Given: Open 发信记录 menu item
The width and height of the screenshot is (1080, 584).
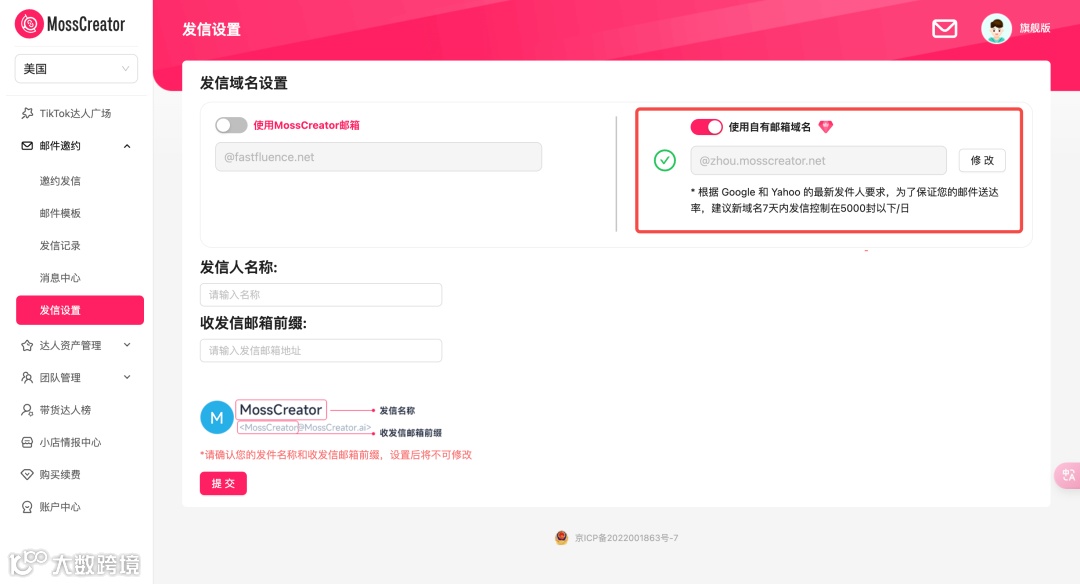Looking at the screenshot, I should (60, 246).
